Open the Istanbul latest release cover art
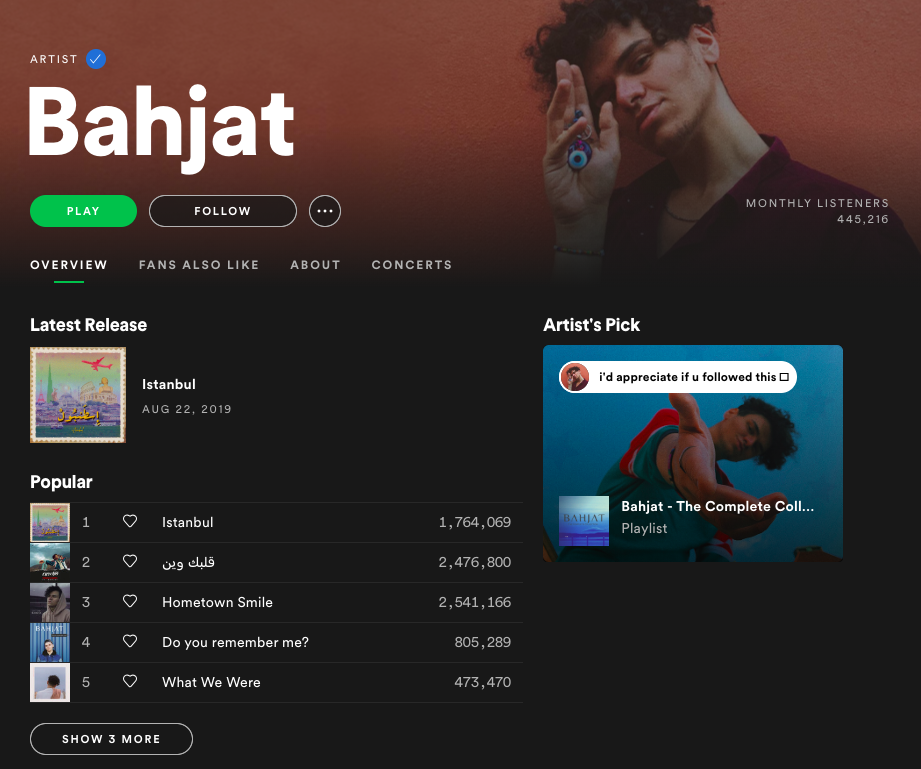Image resolution: width=921 pixels, height=769 pixels. (78, 395)
